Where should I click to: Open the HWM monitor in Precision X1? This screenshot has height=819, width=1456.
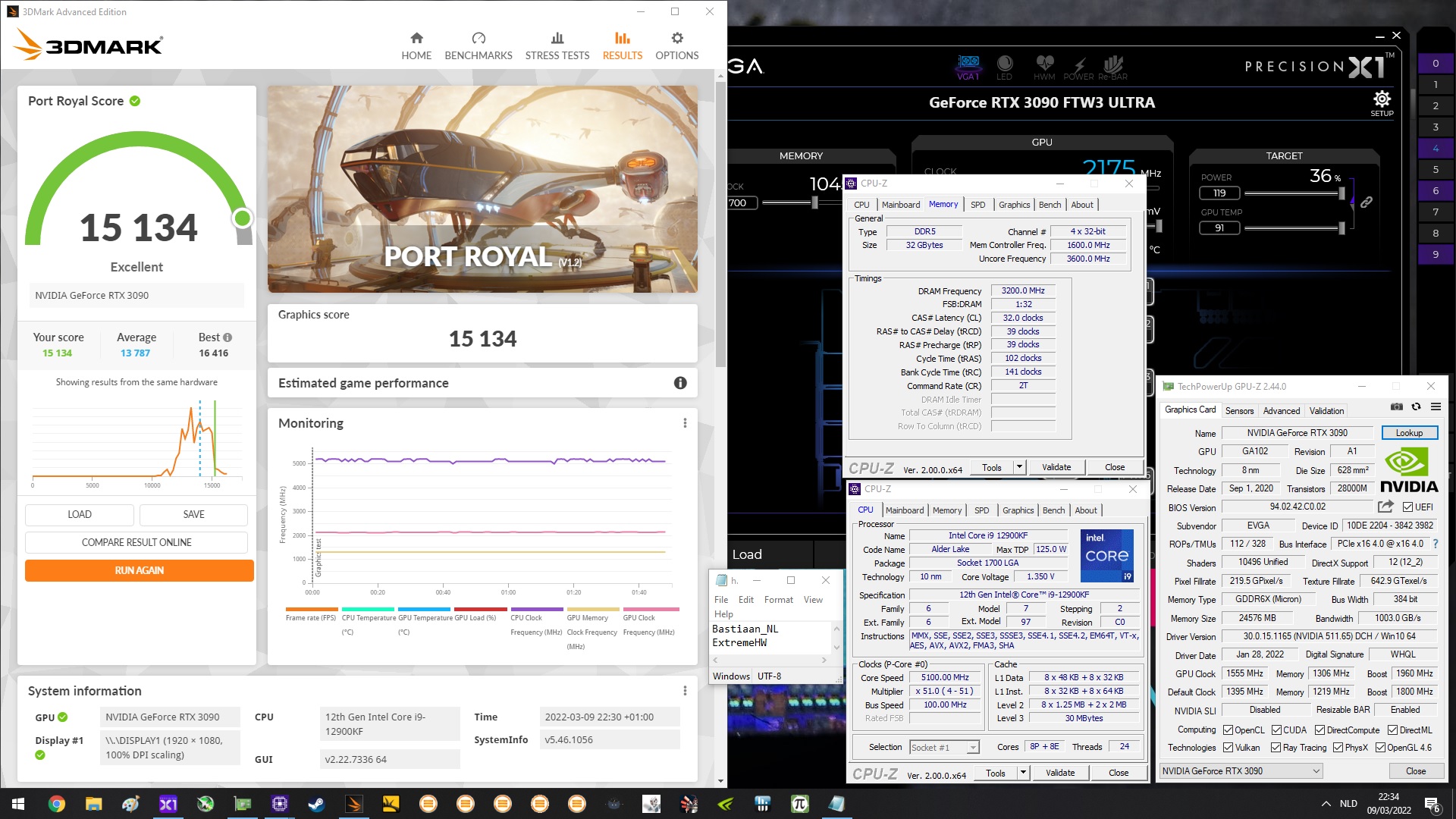coord(1044,67)
